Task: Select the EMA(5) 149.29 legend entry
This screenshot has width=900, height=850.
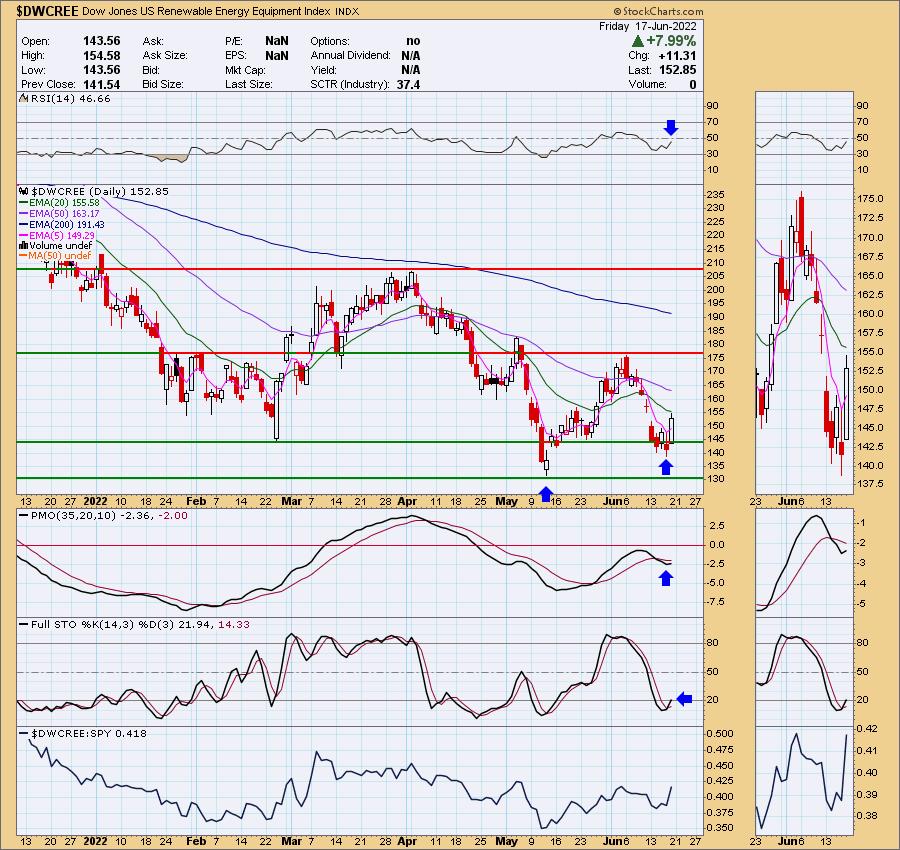Action: pos(60,235)
